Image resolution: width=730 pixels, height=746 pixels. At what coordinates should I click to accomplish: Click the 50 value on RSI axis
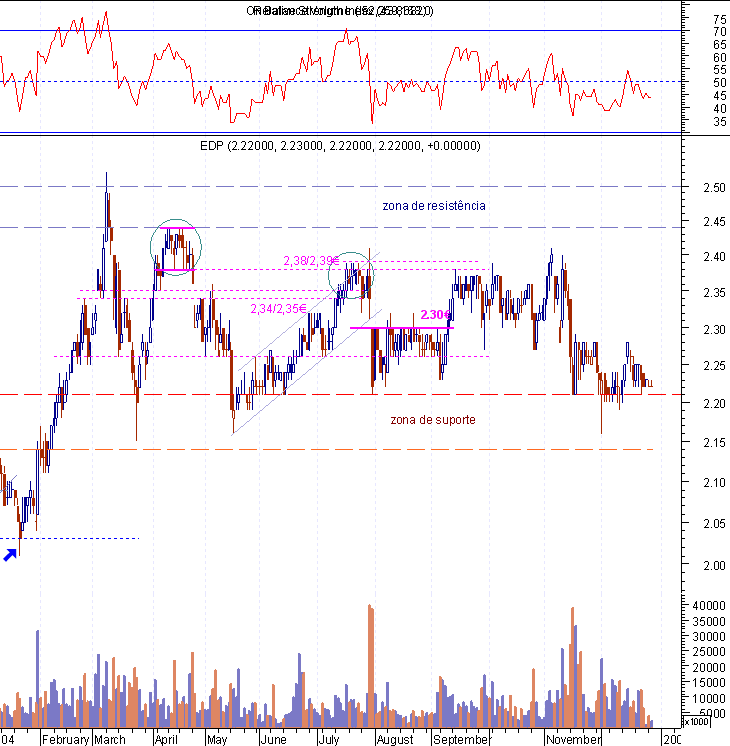click(719, 83)
